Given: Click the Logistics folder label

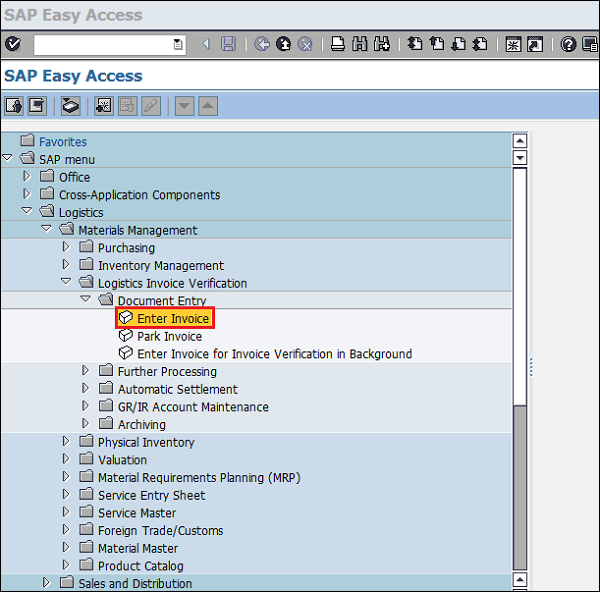Looking at the screenshot, I should (x=81, y=213).
